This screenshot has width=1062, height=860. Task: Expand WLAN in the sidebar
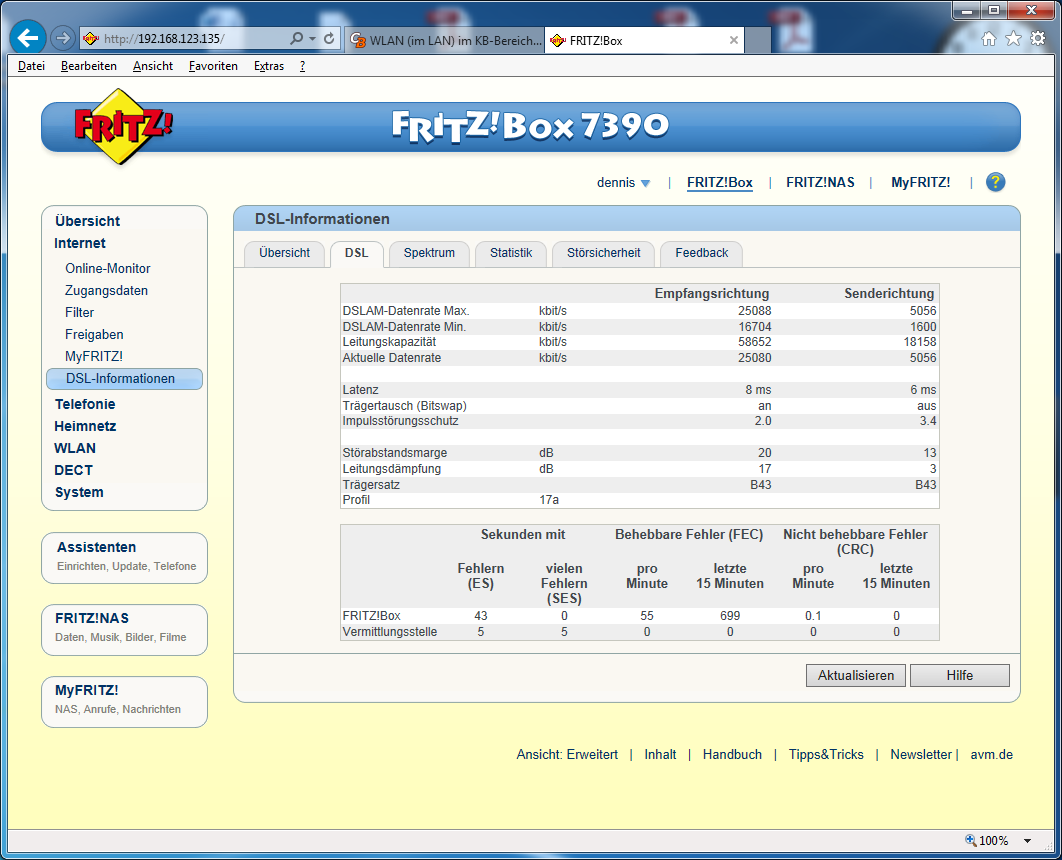click(x=75, y=448)
